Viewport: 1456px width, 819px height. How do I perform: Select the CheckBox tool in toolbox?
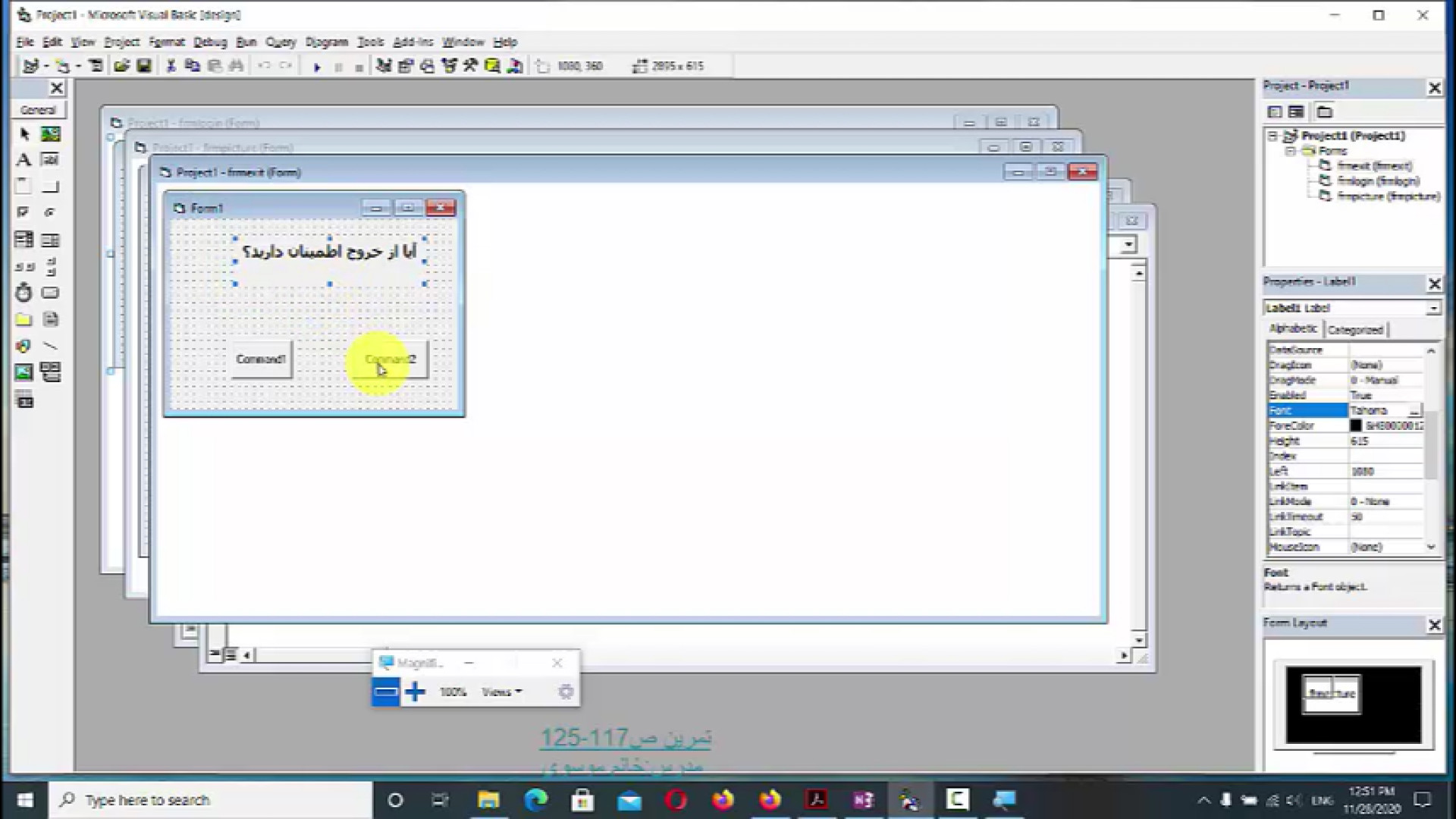(x=24, y=213)
